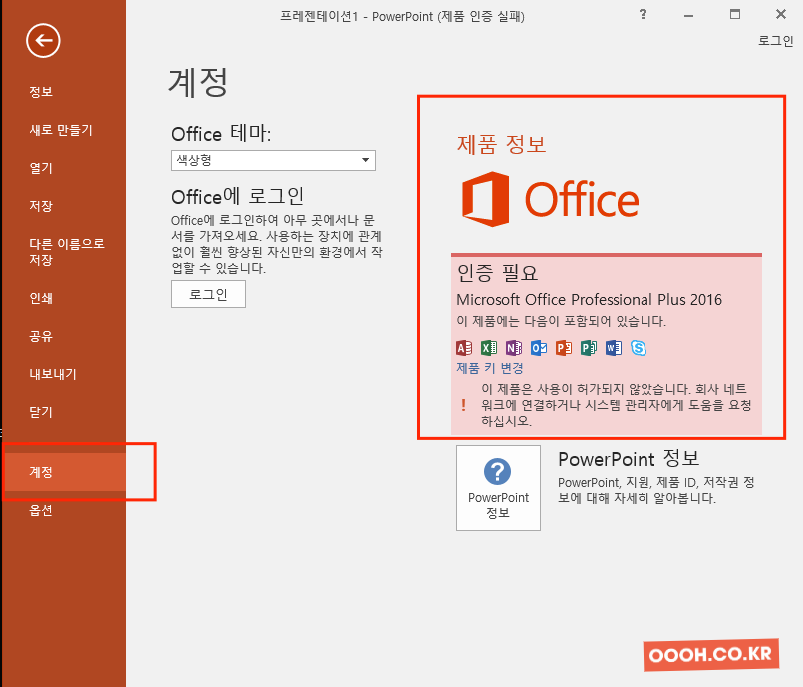Click the 계정 page title
The height and width of the screenshot is (687, 803).
click(198, 82)
